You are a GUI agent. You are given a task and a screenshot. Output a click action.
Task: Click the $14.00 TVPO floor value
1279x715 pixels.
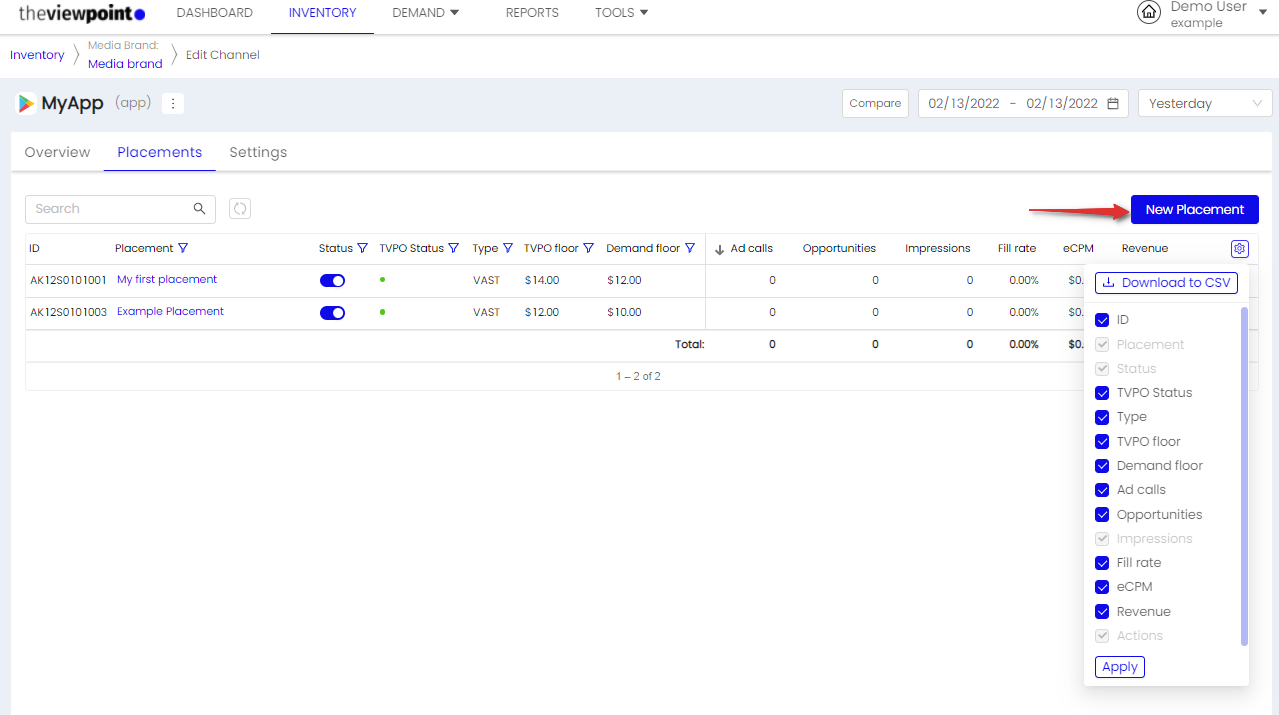point(542,281)
